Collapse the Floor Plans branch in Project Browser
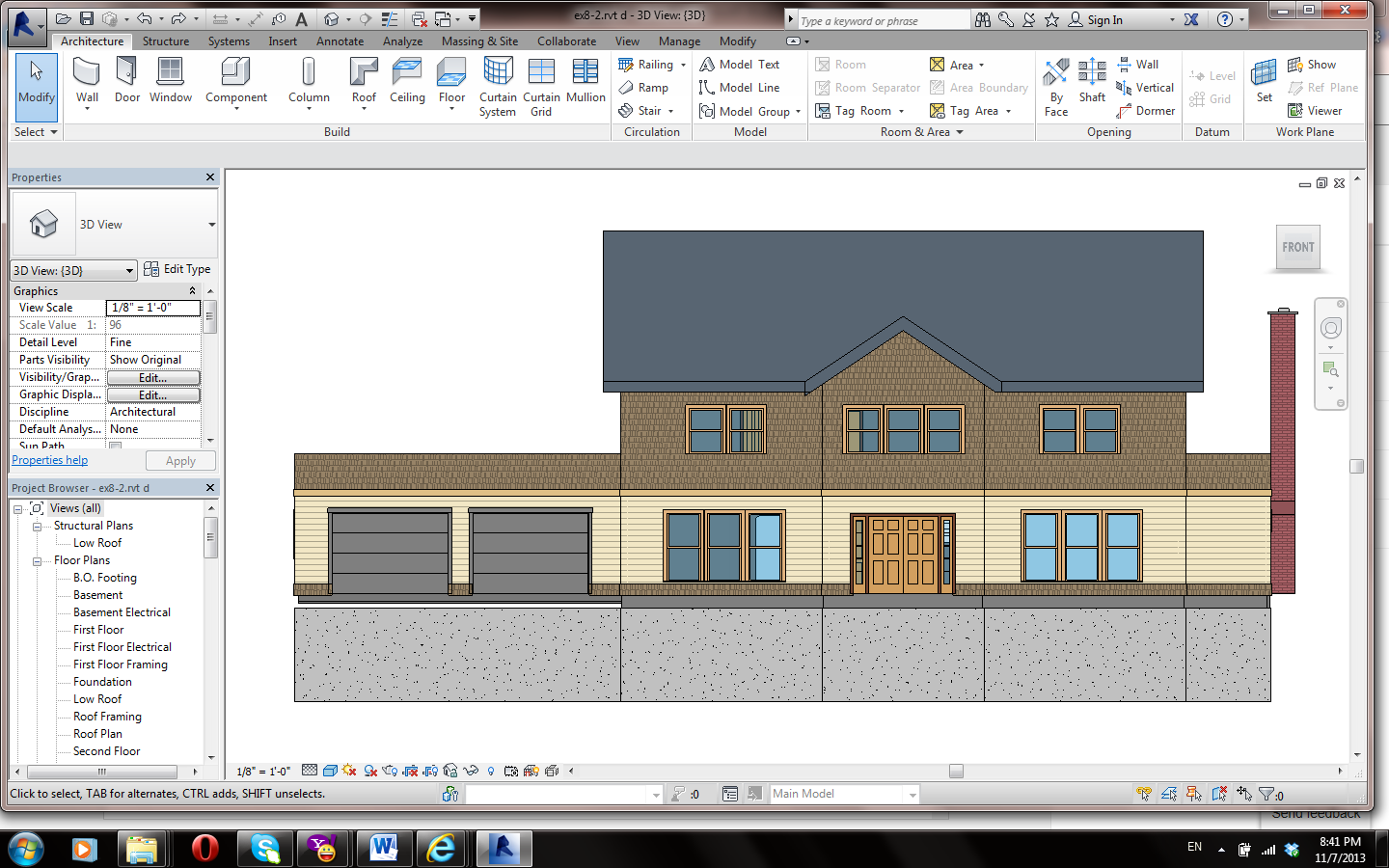The width and height of the screenshot is (1389, 868). pos(37,559)
